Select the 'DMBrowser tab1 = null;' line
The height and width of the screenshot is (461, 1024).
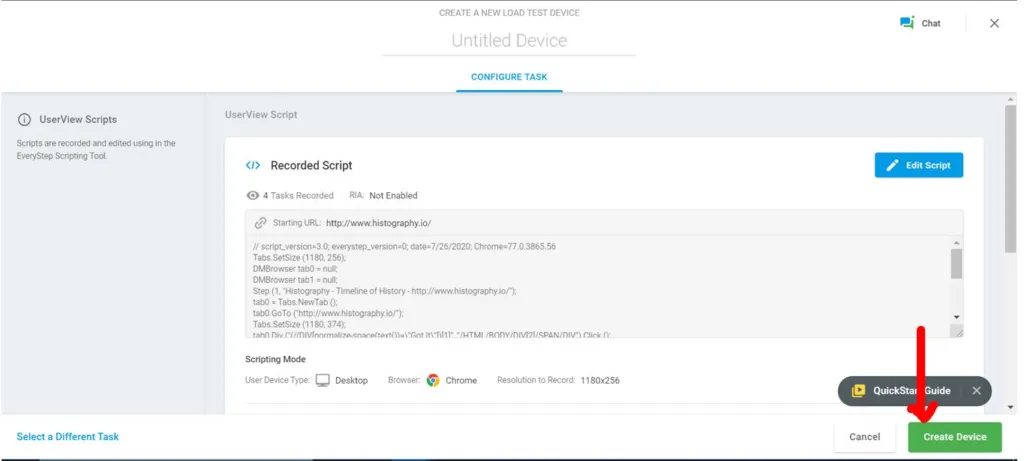[x=295, y=280]
